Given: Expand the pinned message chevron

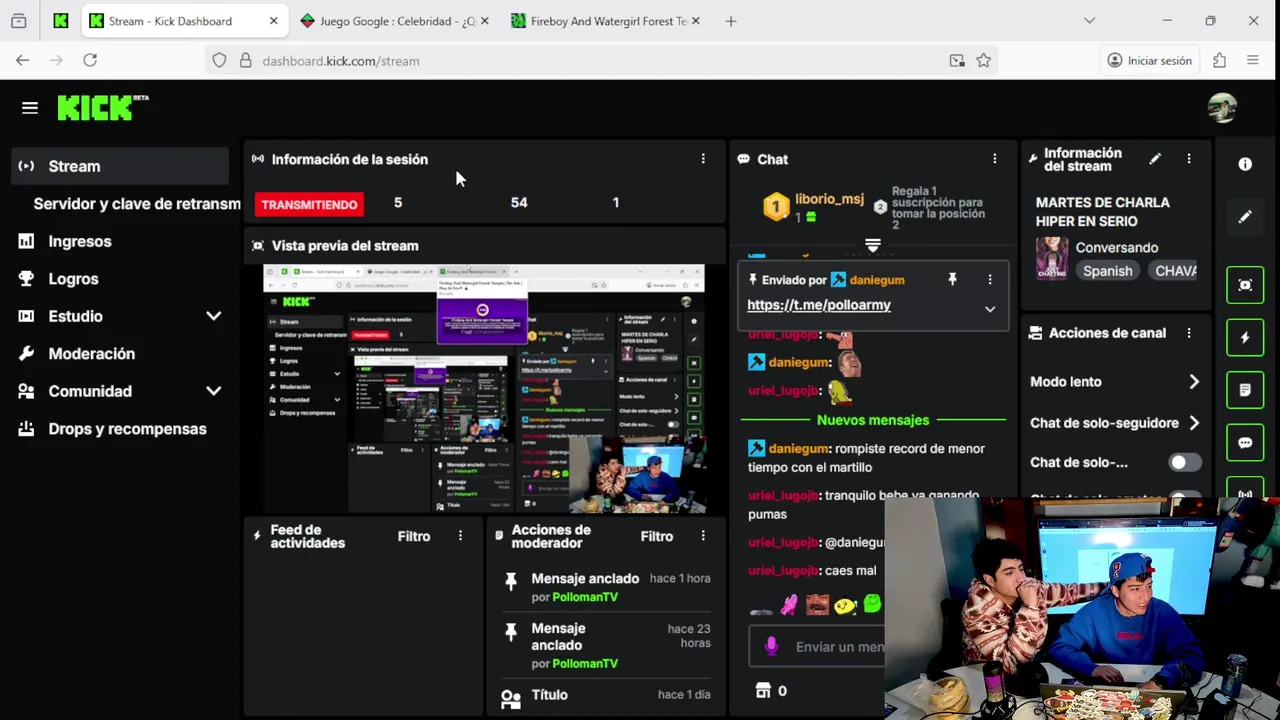Looking at the screenshot, I should (990, 309).
